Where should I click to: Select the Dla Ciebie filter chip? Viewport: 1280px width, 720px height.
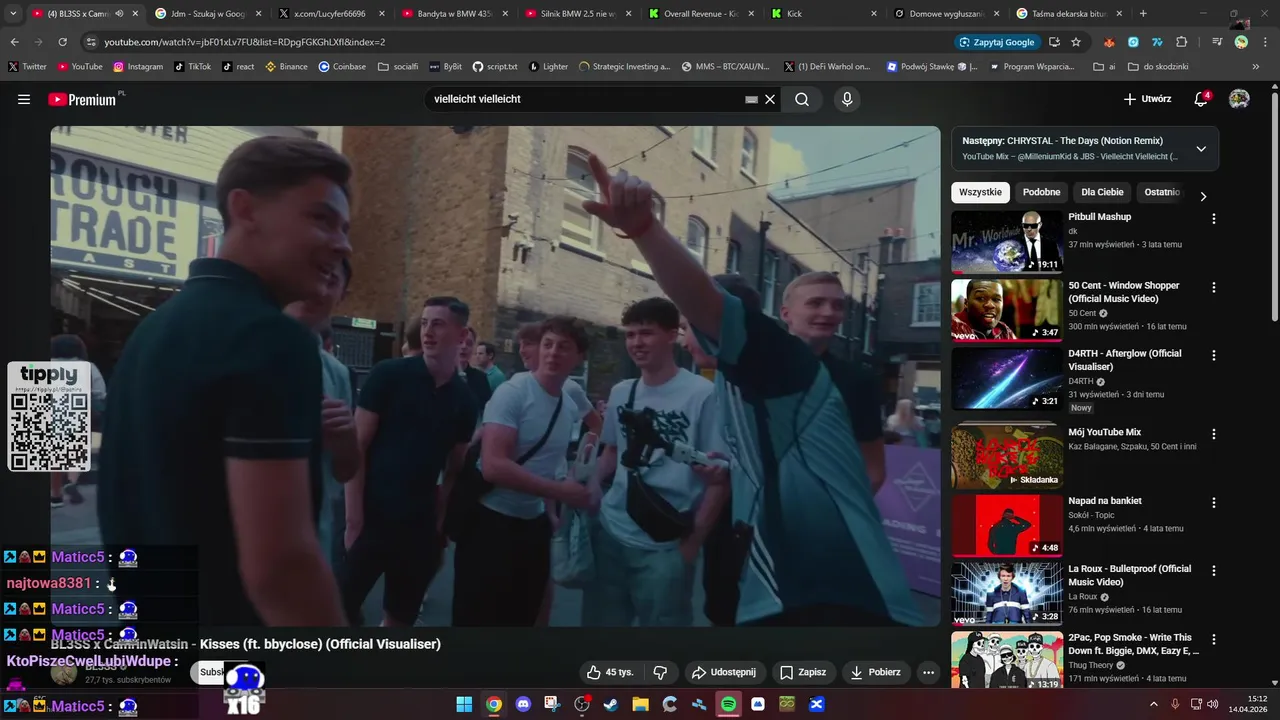[1102, 192]
